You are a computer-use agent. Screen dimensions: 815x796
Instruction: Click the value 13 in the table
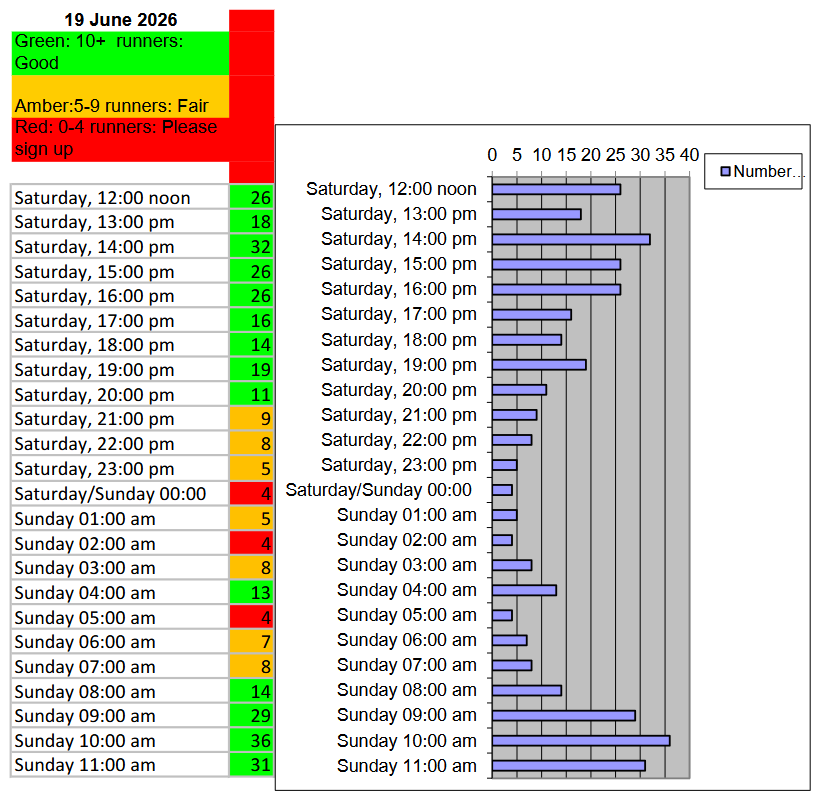(x=252, y=593)
